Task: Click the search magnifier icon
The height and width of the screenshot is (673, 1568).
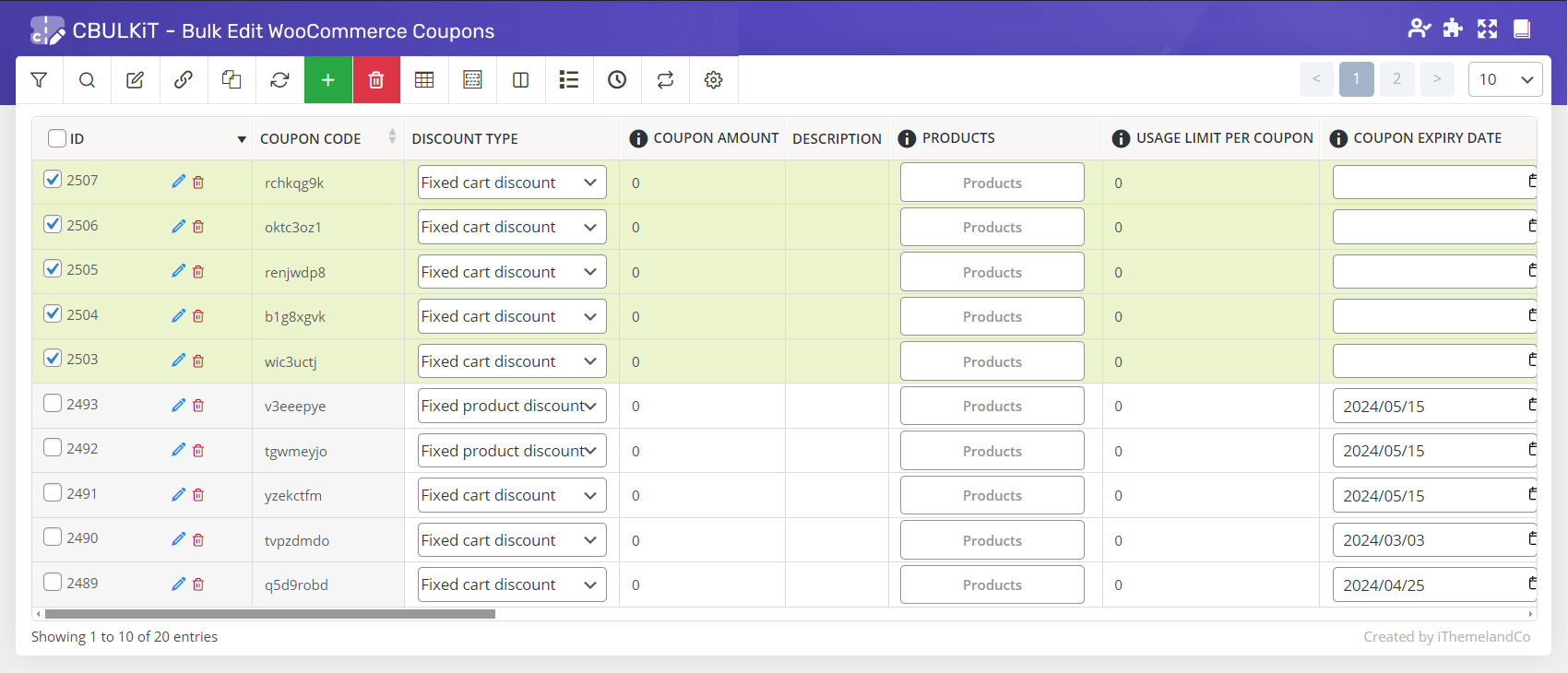Action: [x=87, y=80]
